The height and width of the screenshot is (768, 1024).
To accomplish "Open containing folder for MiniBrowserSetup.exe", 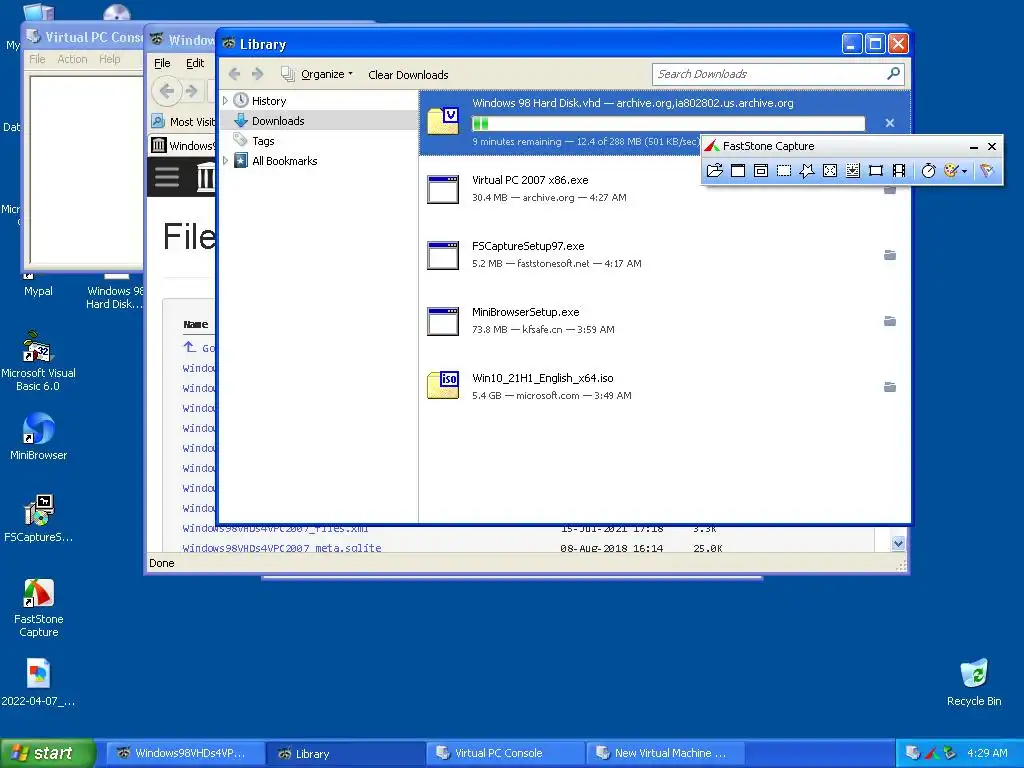I will 889,321.
